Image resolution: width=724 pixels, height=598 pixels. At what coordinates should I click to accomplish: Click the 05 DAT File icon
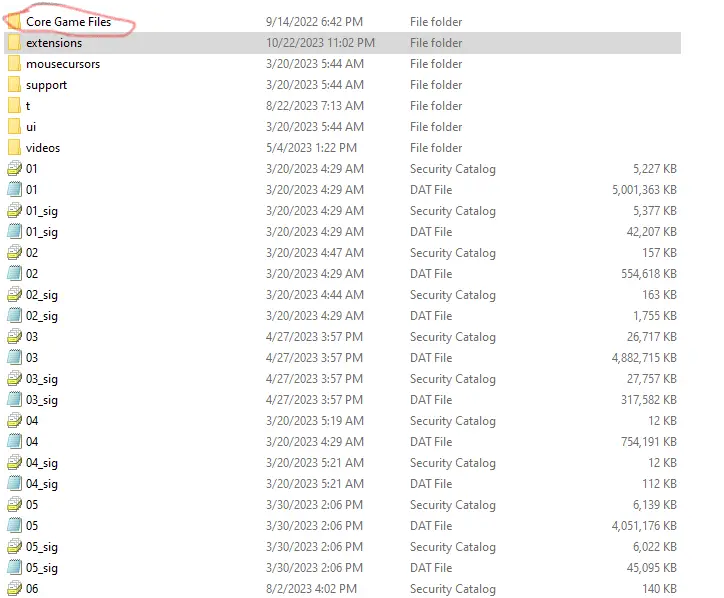pos(14,526)
